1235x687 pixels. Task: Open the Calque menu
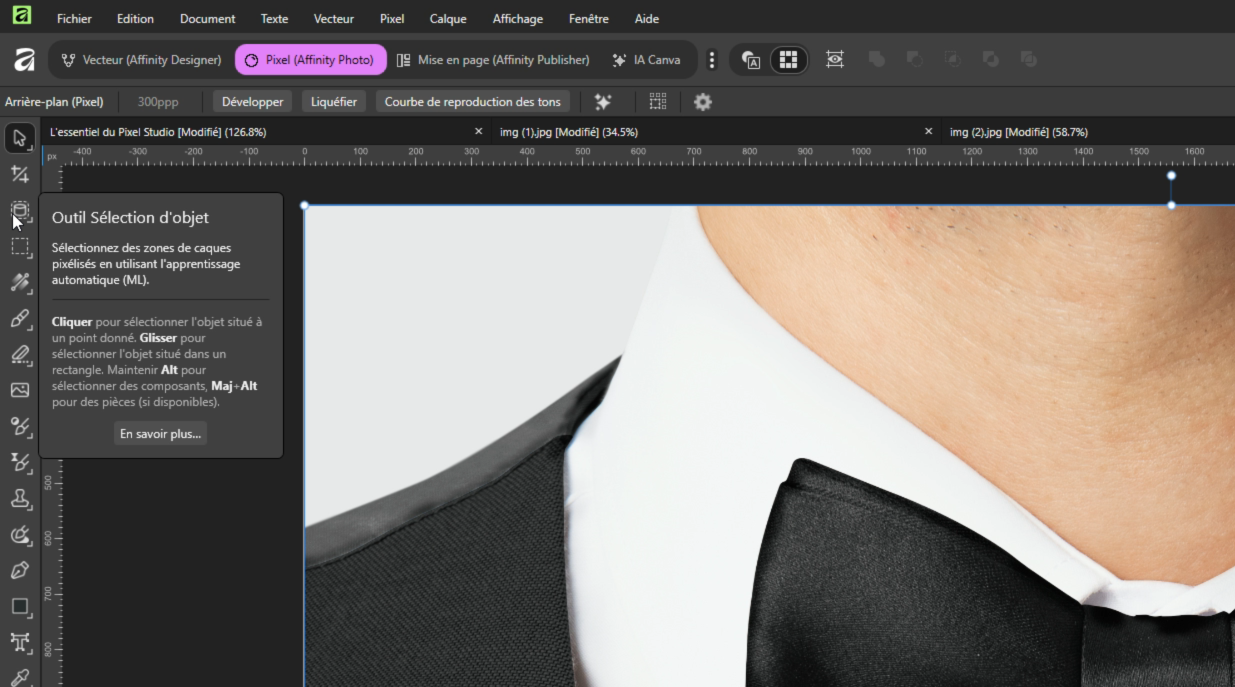point(448,19)
